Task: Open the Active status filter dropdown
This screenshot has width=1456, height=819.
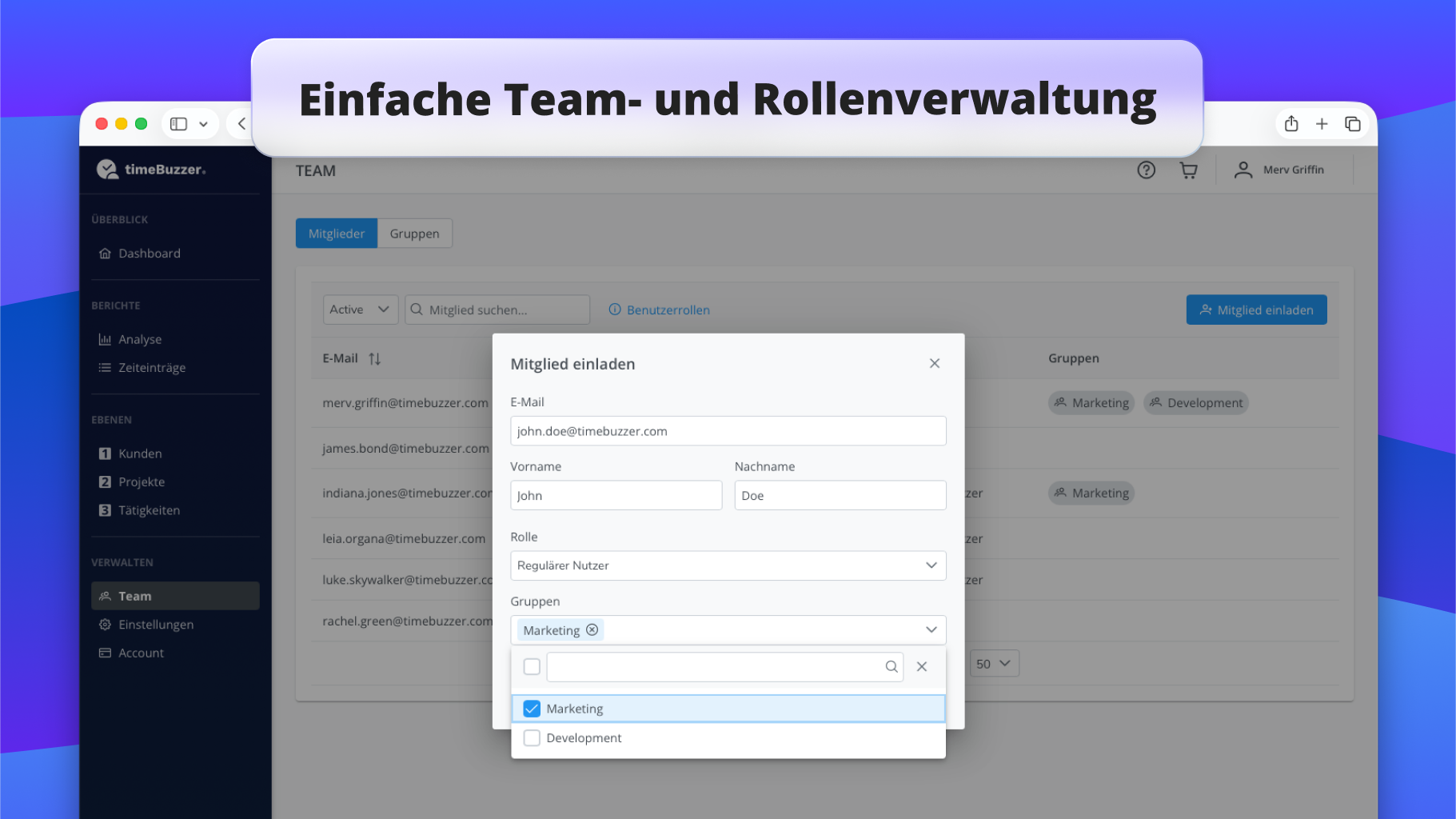Action: click(360, 310)
